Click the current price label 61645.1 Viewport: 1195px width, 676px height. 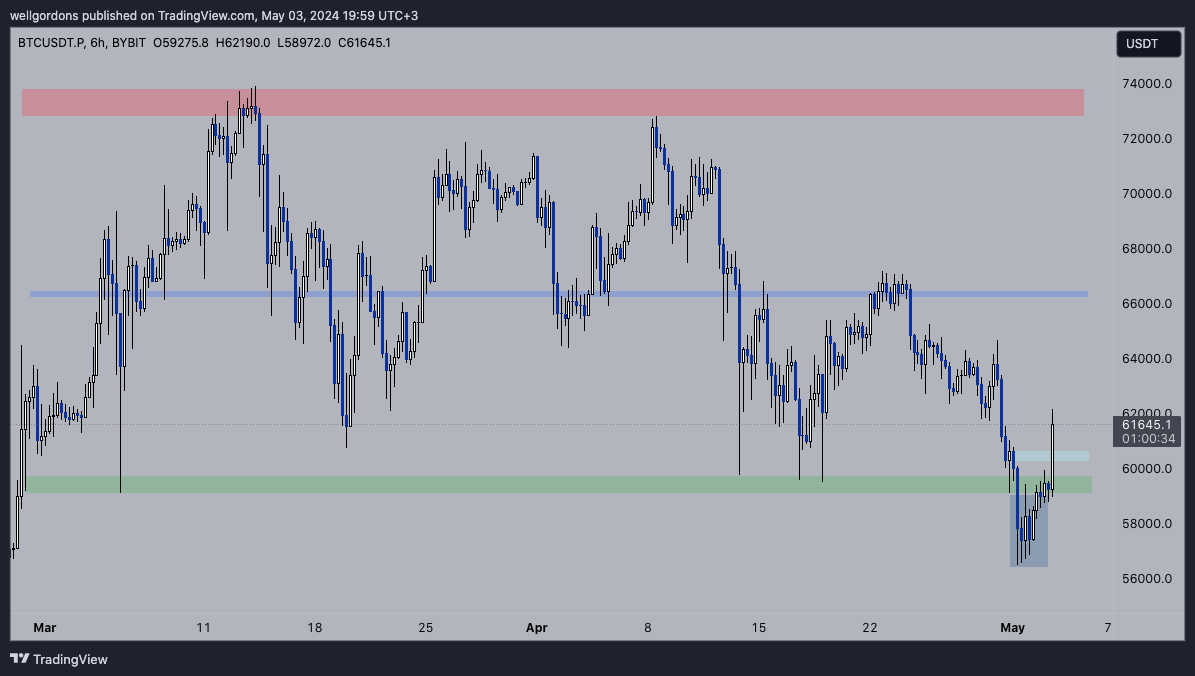pos(1147,425)
